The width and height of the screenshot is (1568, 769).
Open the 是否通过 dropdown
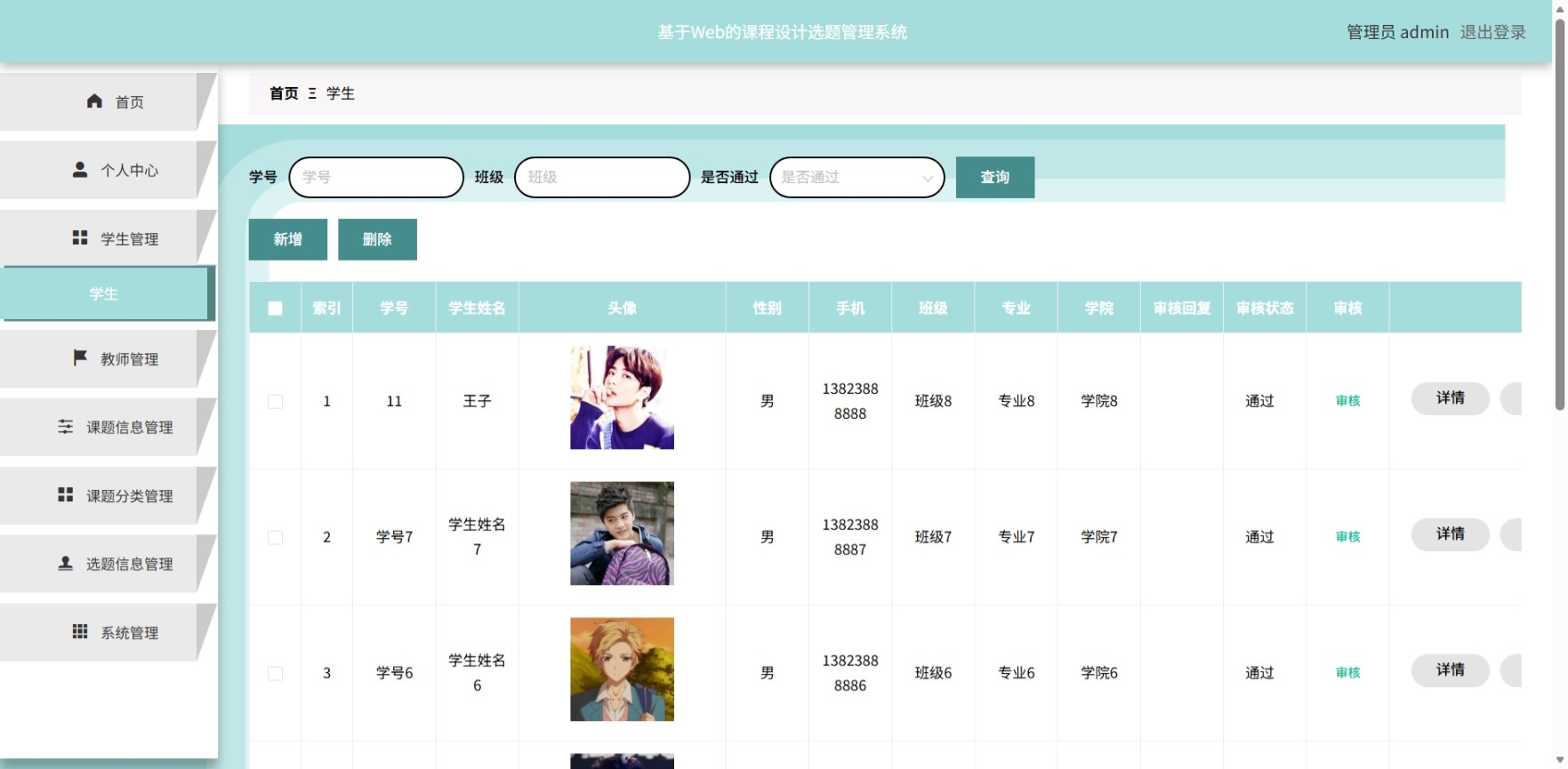click(x=857, y=177)
